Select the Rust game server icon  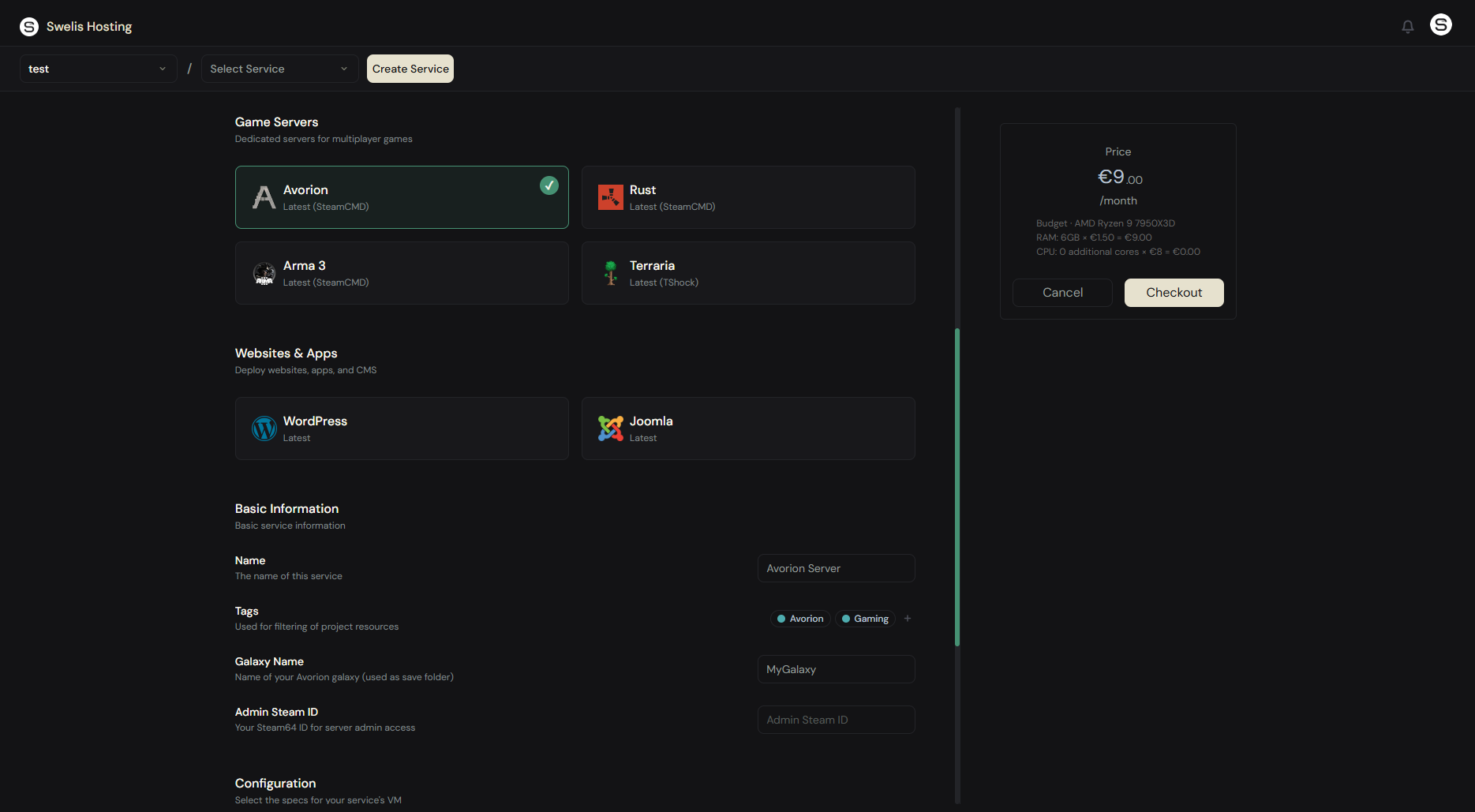[610, 197]
